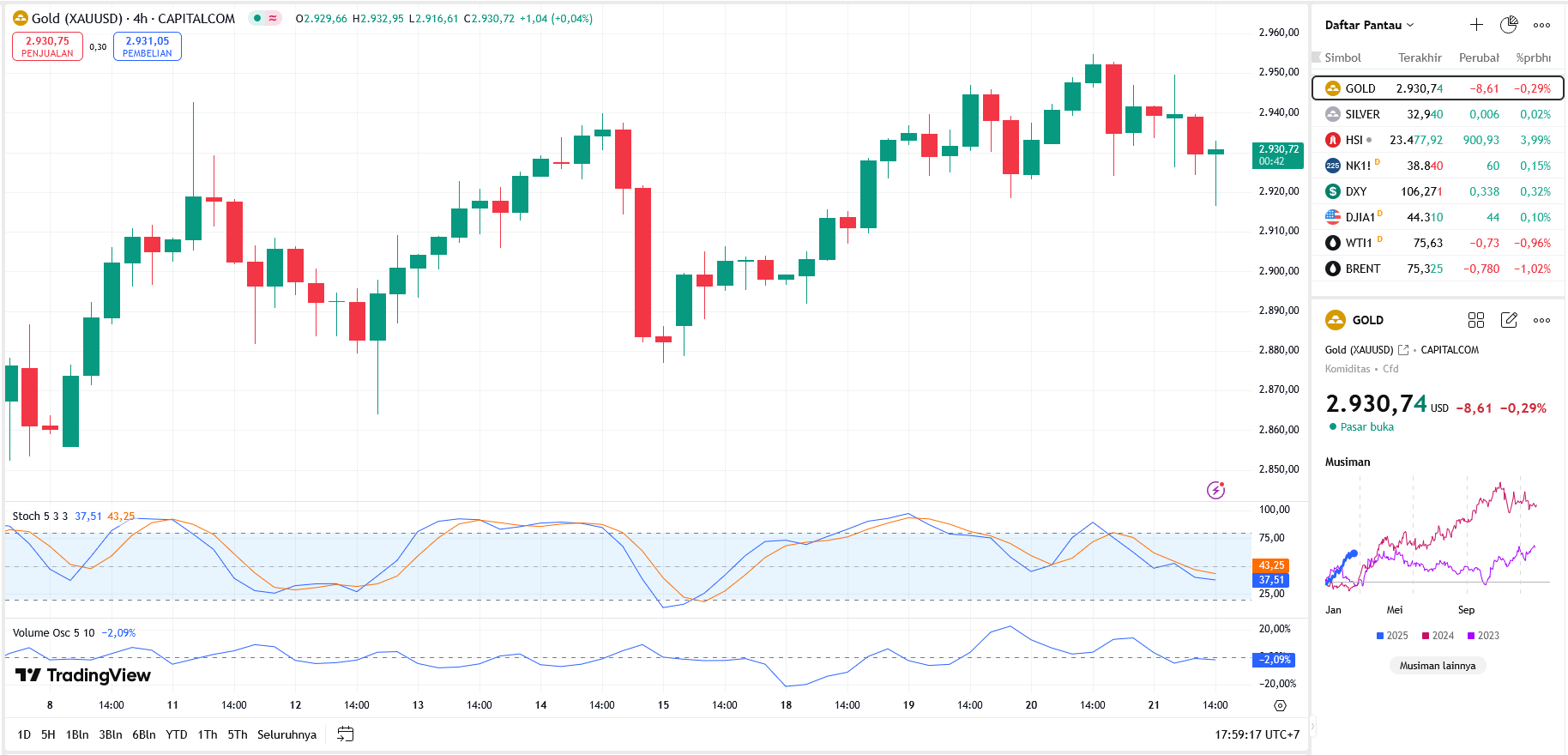Click the grid layout icon beside GOLD
Screen dimensions: 1568x755
click(1476, 320)
